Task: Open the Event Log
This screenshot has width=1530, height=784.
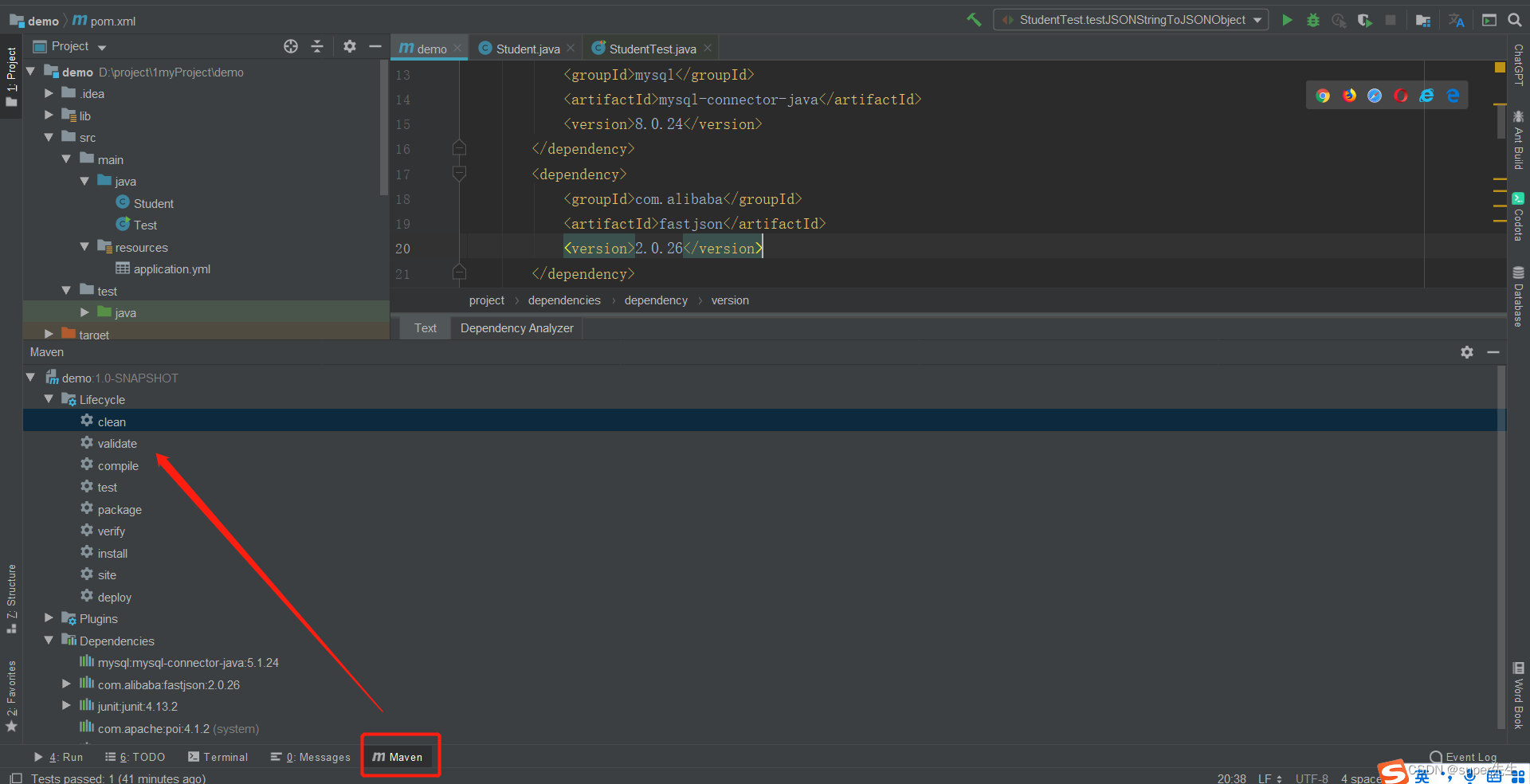Action: click(x=1463, y=757)
